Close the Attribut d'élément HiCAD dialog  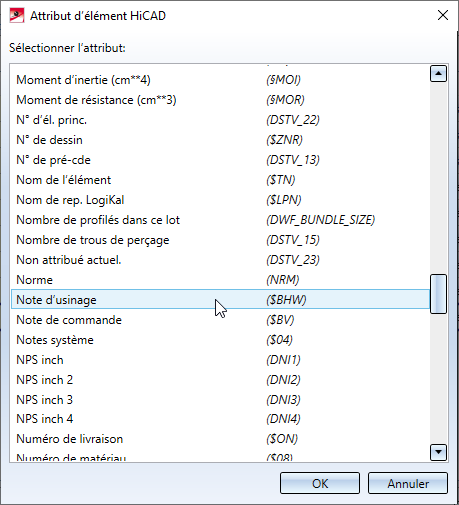pos(443,15)
